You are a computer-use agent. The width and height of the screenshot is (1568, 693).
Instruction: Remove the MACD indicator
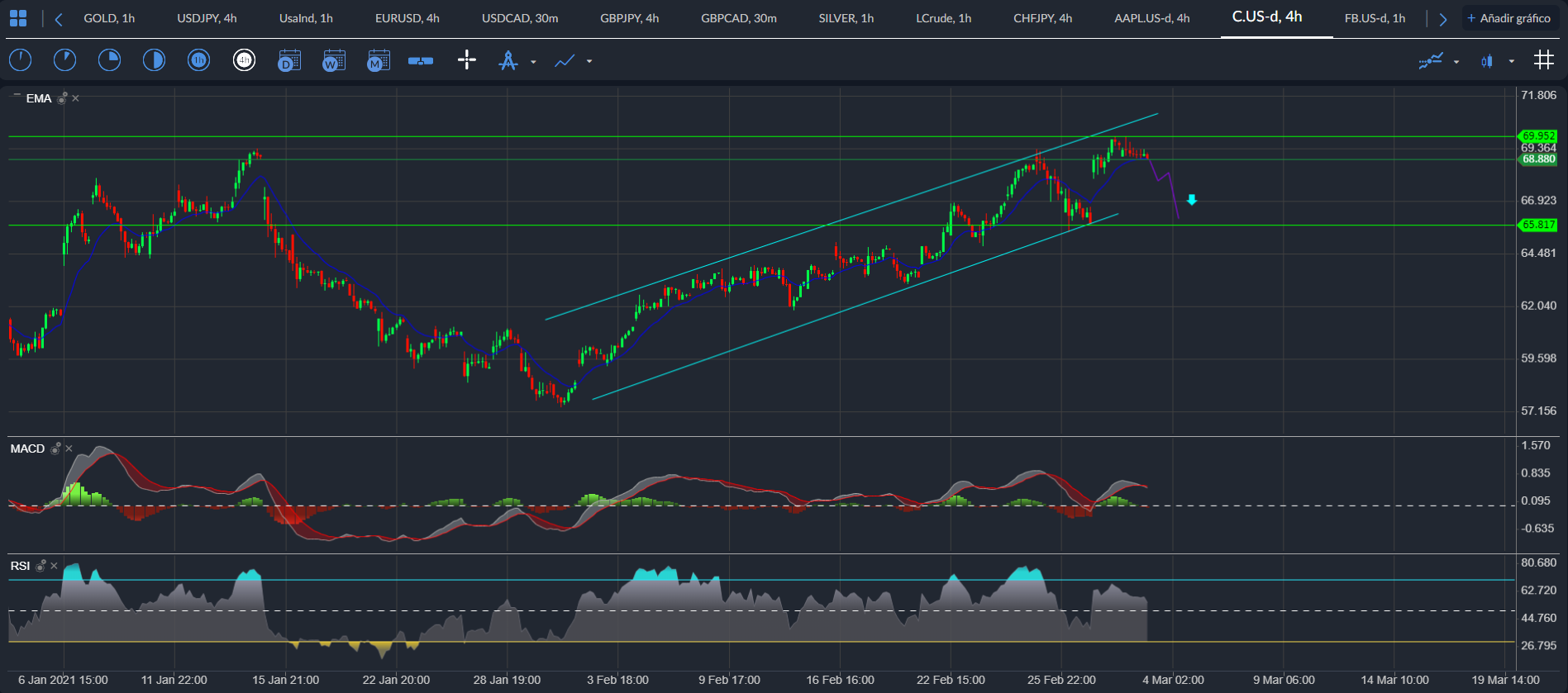pyautogui.click(x=69, y=449)
